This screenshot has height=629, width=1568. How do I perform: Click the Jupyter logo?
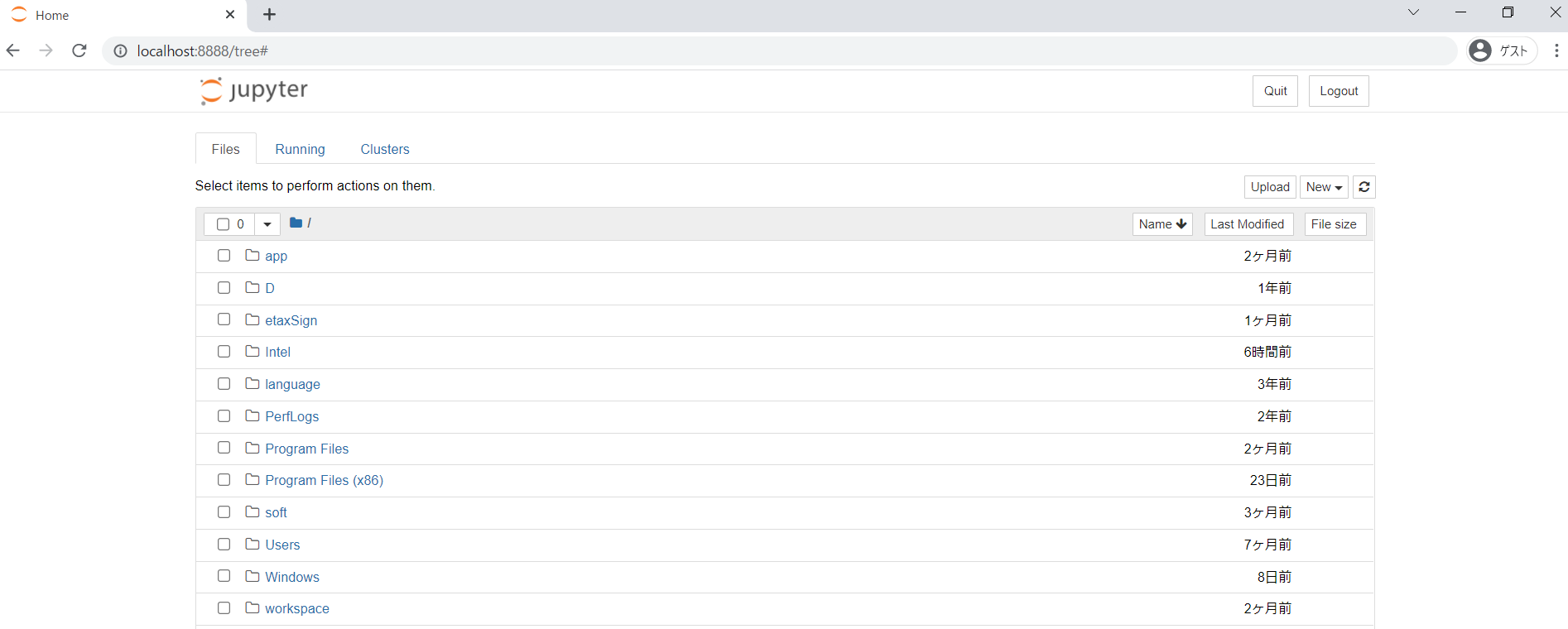[x=253, y=90]
